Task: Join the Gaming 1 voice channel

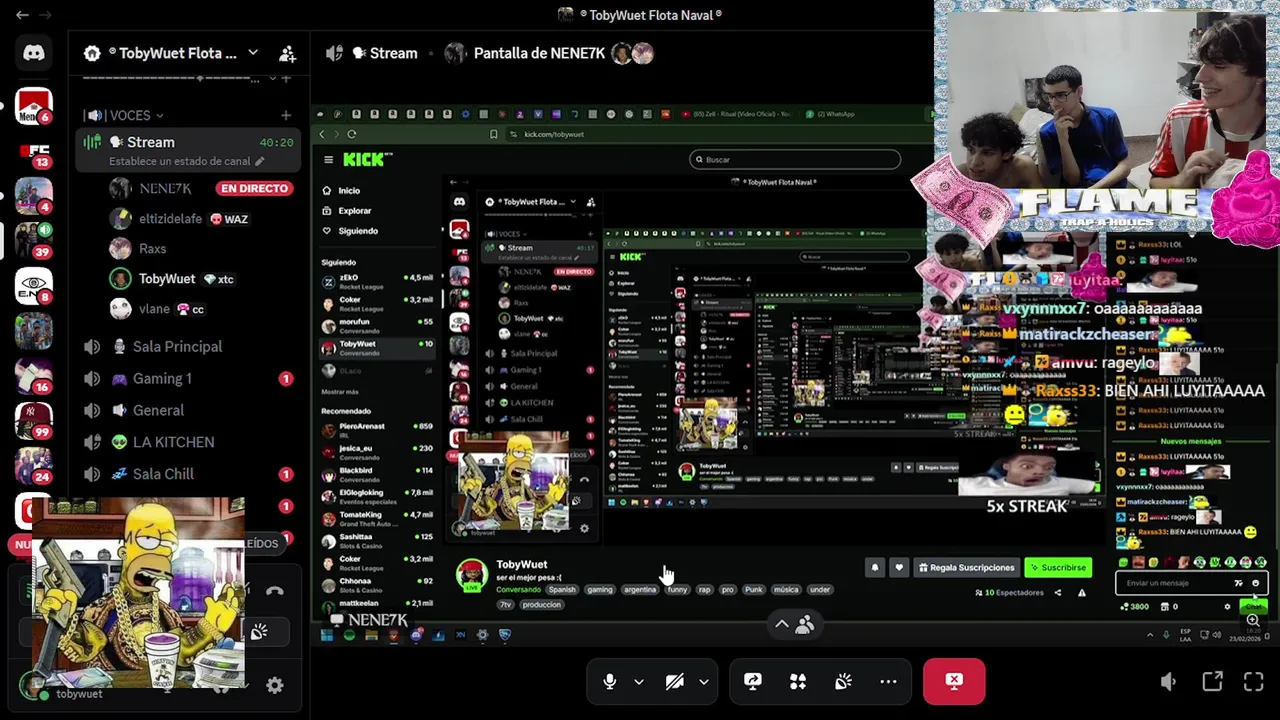Action: 189,378
